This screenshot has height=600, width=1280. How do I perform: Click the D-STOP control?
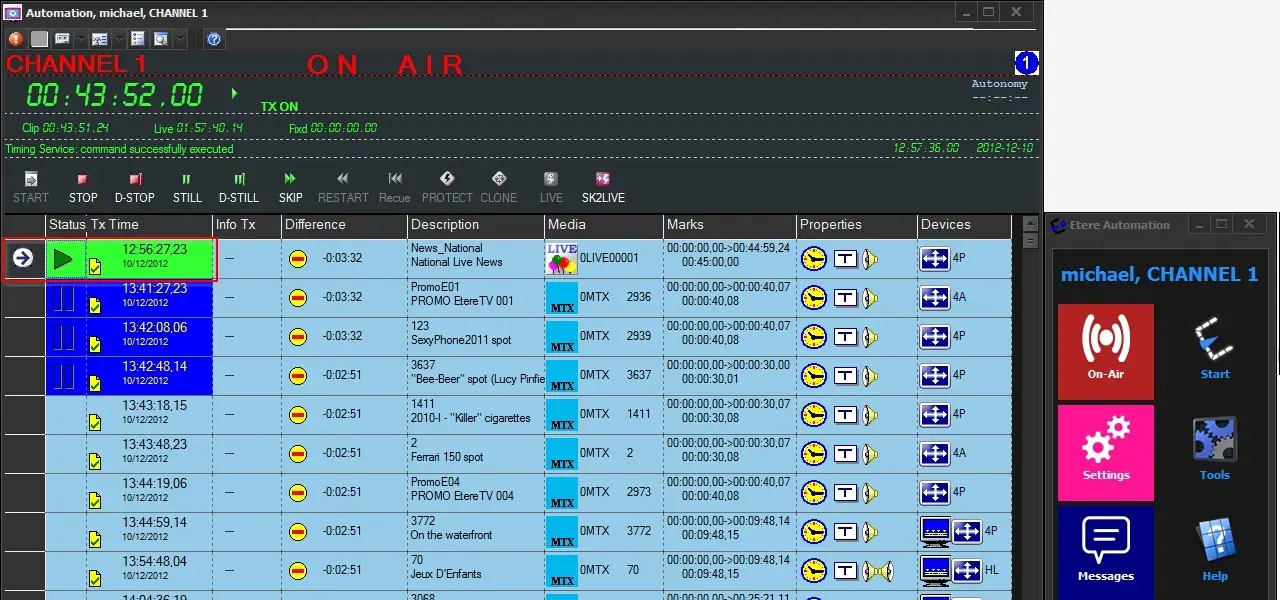[x=135, y=186]
